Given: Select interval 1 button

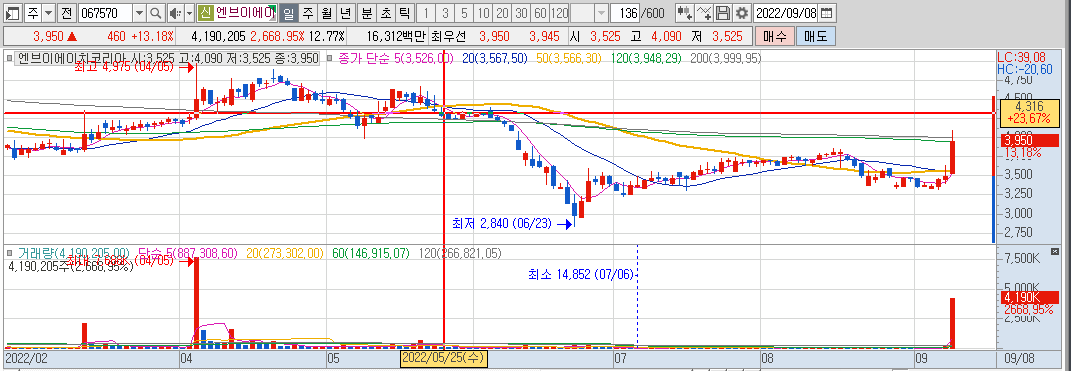Looking at the screenshot, I should point(426,12).
